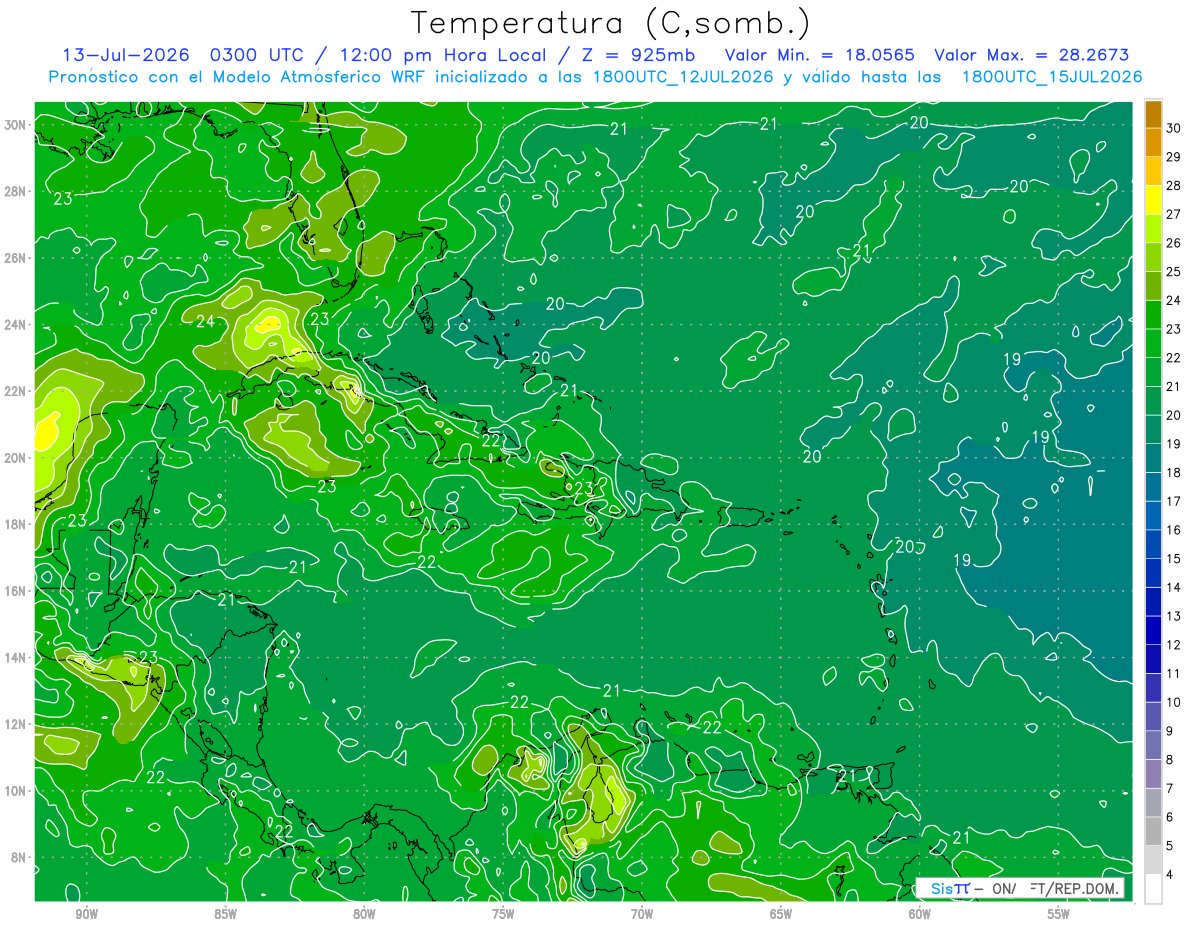
Task: Click colorbar scale value "7"
Action: tap(1170, 789)
